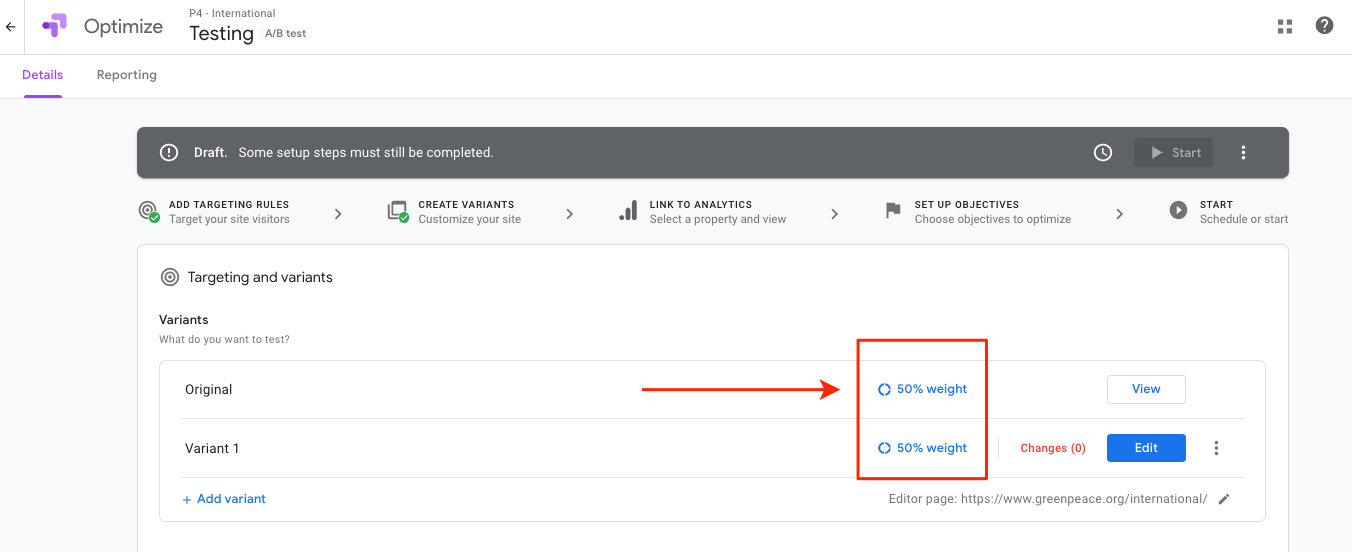
Task: Select the Details tab
Action: [43, 75]
